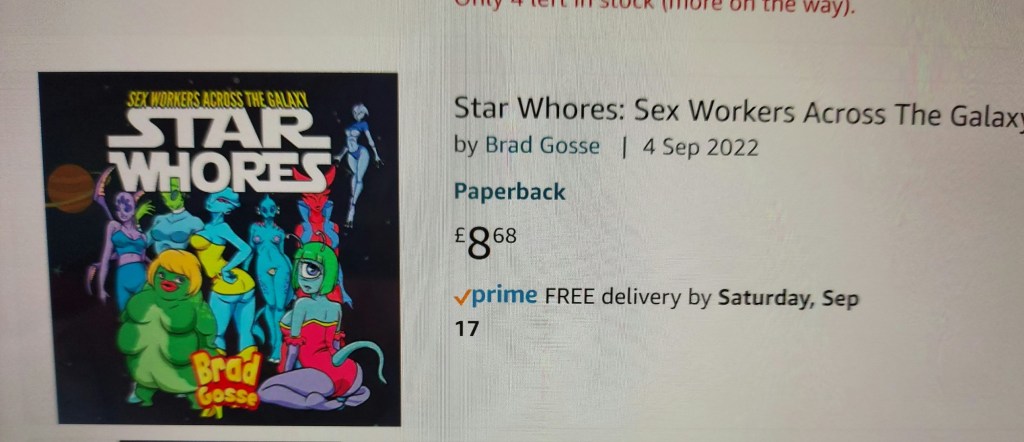Select the Paperback format link
Image resolution: width=1024 pixels, height=442 pixels.
[x=509, y=192]
